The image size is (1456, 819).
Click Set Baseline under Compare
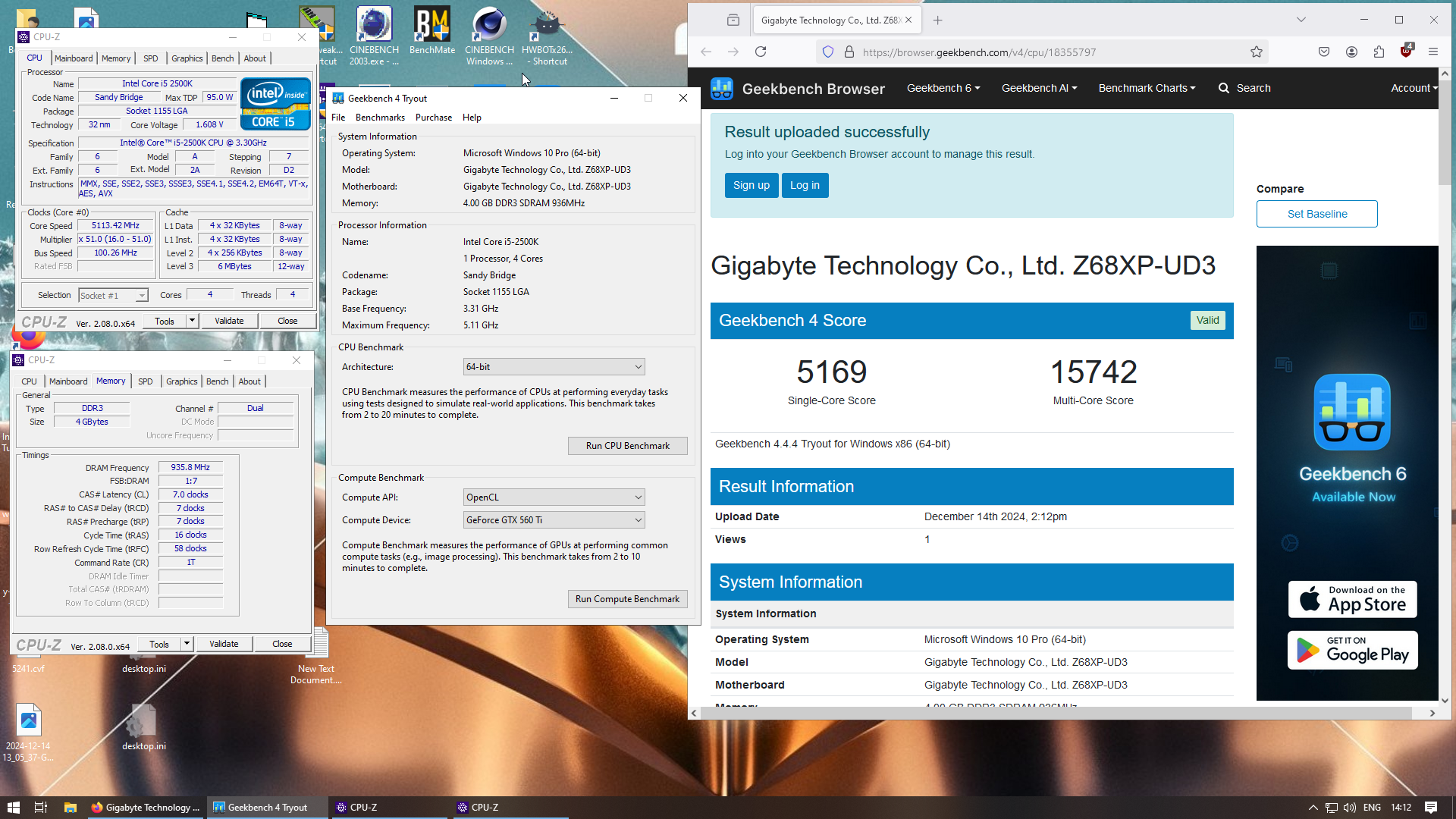pos(1316,214)
